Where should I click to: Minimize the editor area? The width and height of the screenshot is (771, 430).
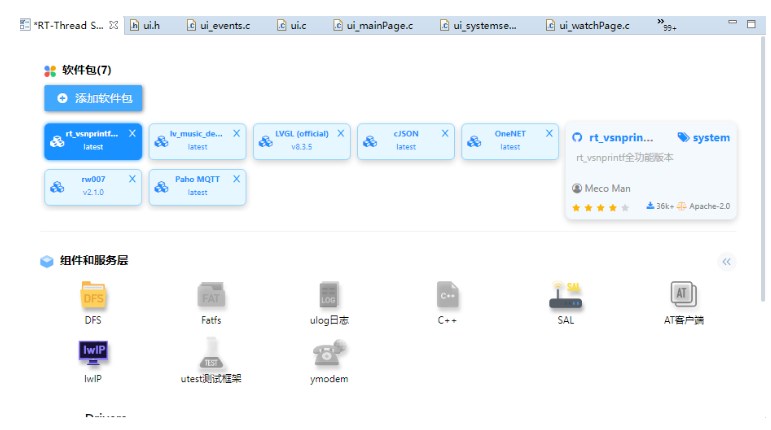coord(733,23)
